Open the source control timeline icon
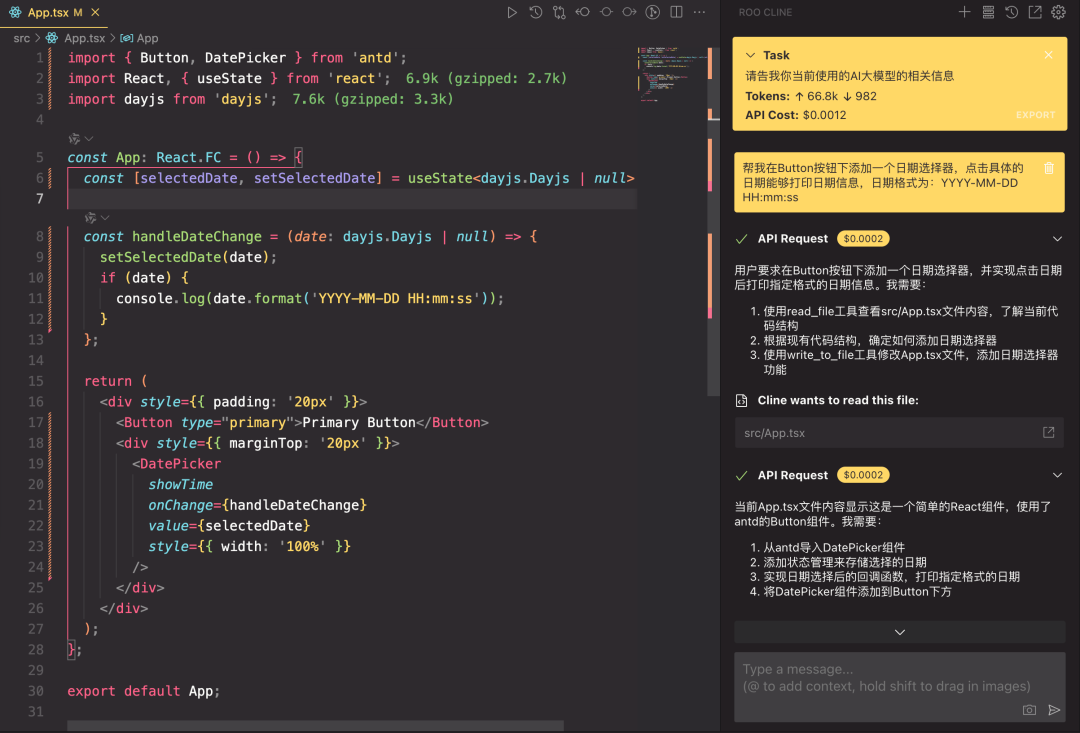This screenshot has width=1080, height=733. click(x=536, y=11)
